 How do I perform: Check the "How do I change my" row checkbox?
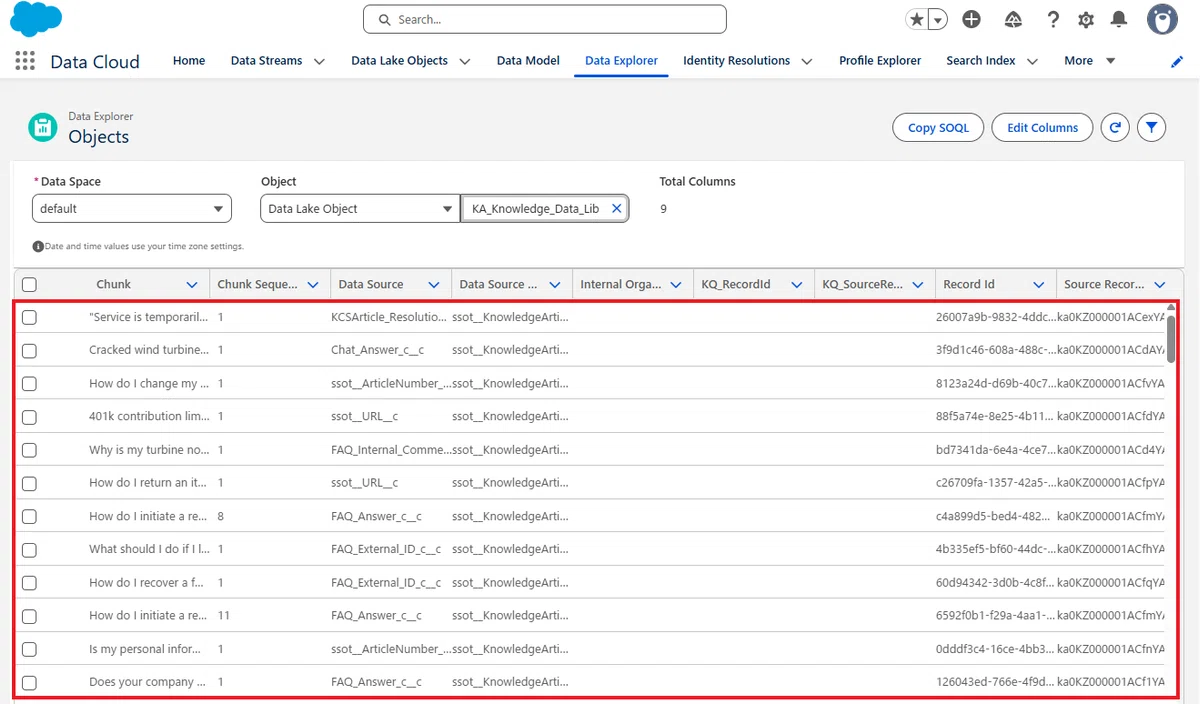pos(29,383)
